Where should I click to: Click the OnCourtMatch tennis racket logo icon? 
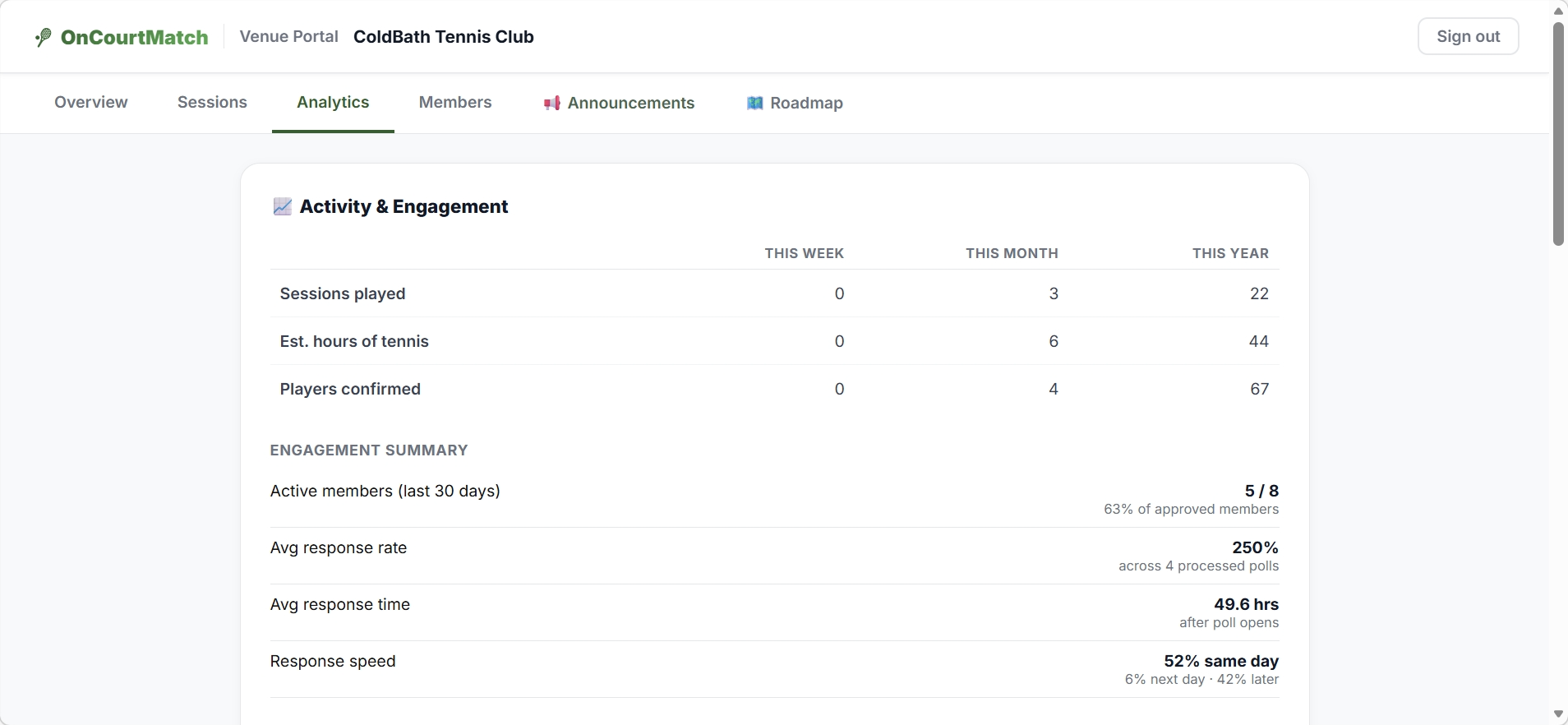pyautogui.click(x=44, y=37)
